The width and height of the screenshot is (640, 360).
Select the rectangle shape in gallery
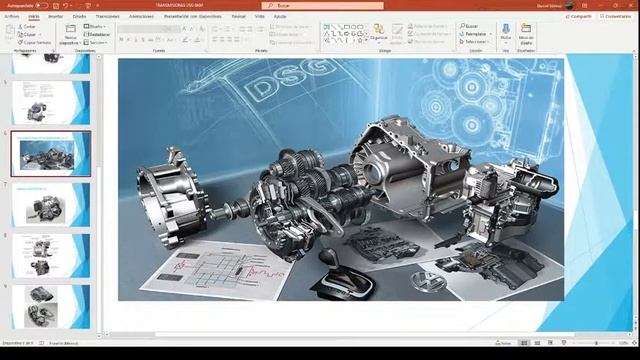point(347,27)
